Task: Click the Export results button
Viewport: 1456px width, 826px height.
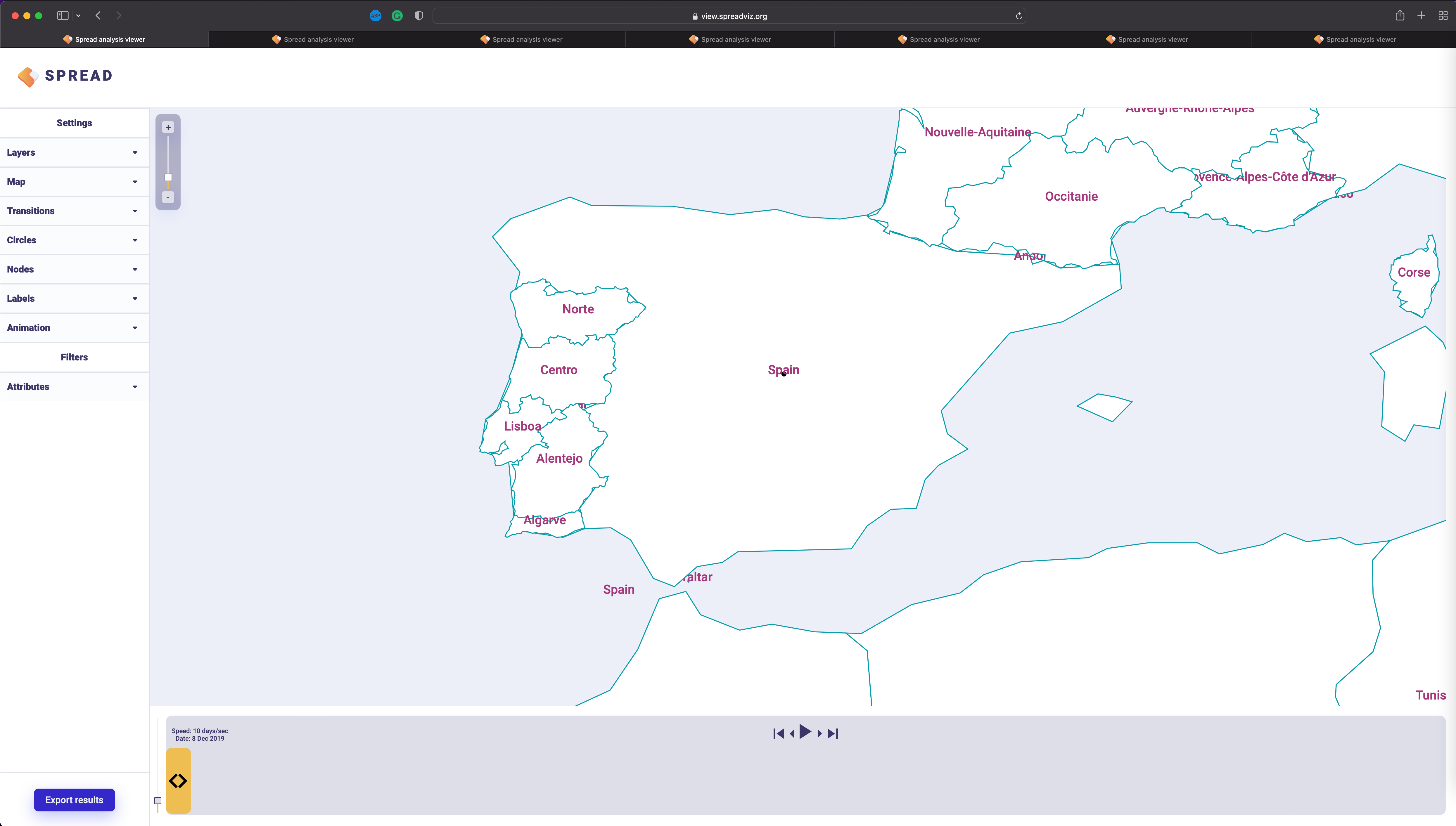Action: coord(74,800)
